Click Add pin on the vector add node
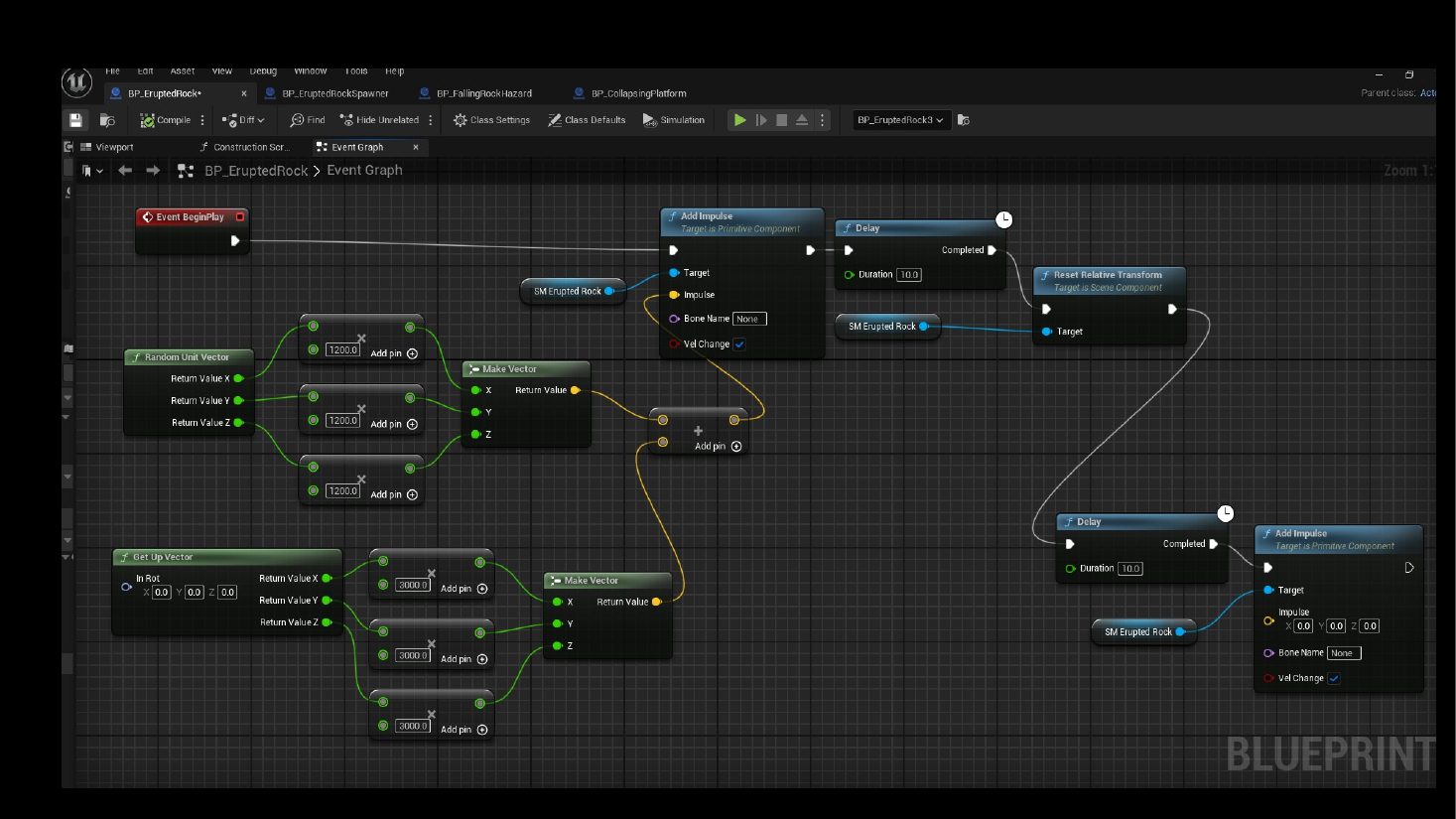This screenshot has width=1456, height=819. tap(718, 447)
